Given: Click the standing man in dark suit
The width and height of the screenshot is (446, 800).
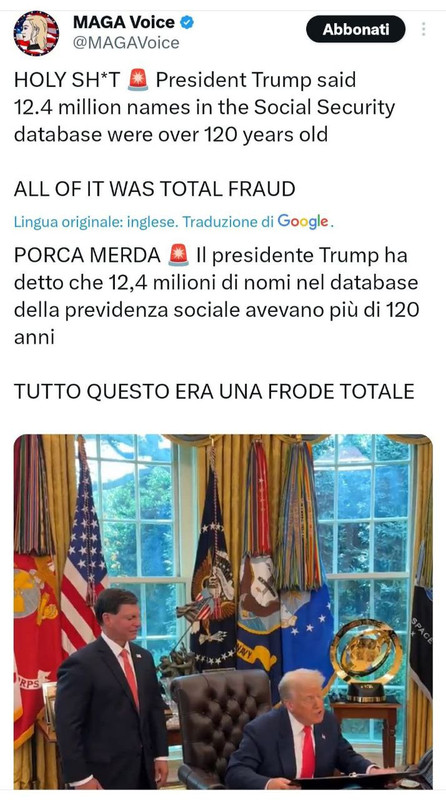Looking at the screenshot, I should pos(111,689).
